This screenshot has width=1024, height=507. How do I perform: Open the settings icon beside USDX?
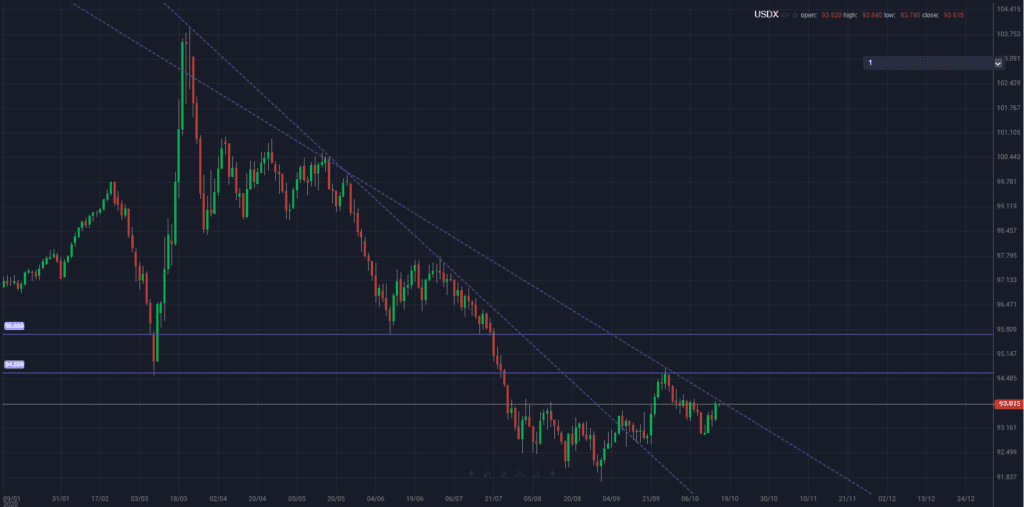tap(795, 15)
